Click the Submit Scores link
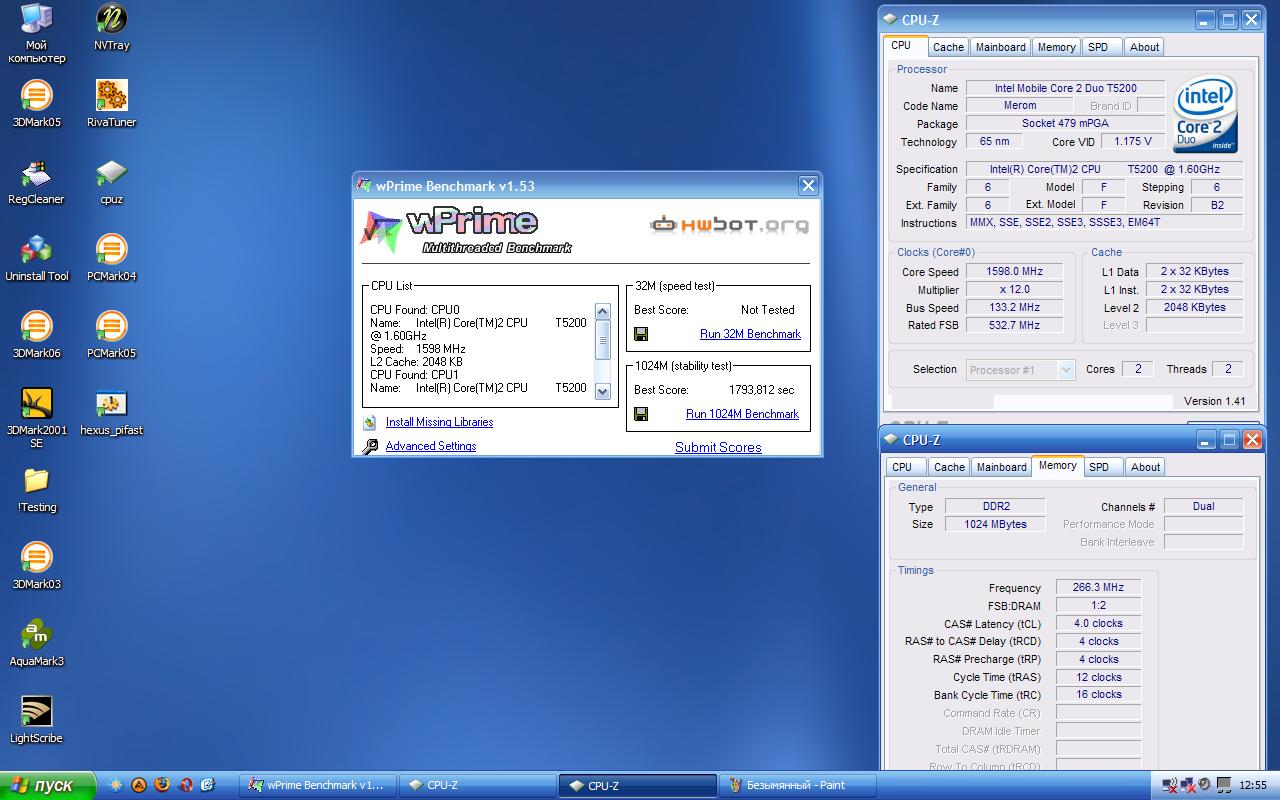Screen dimensions: 1280x800 [x=718, y=447]
